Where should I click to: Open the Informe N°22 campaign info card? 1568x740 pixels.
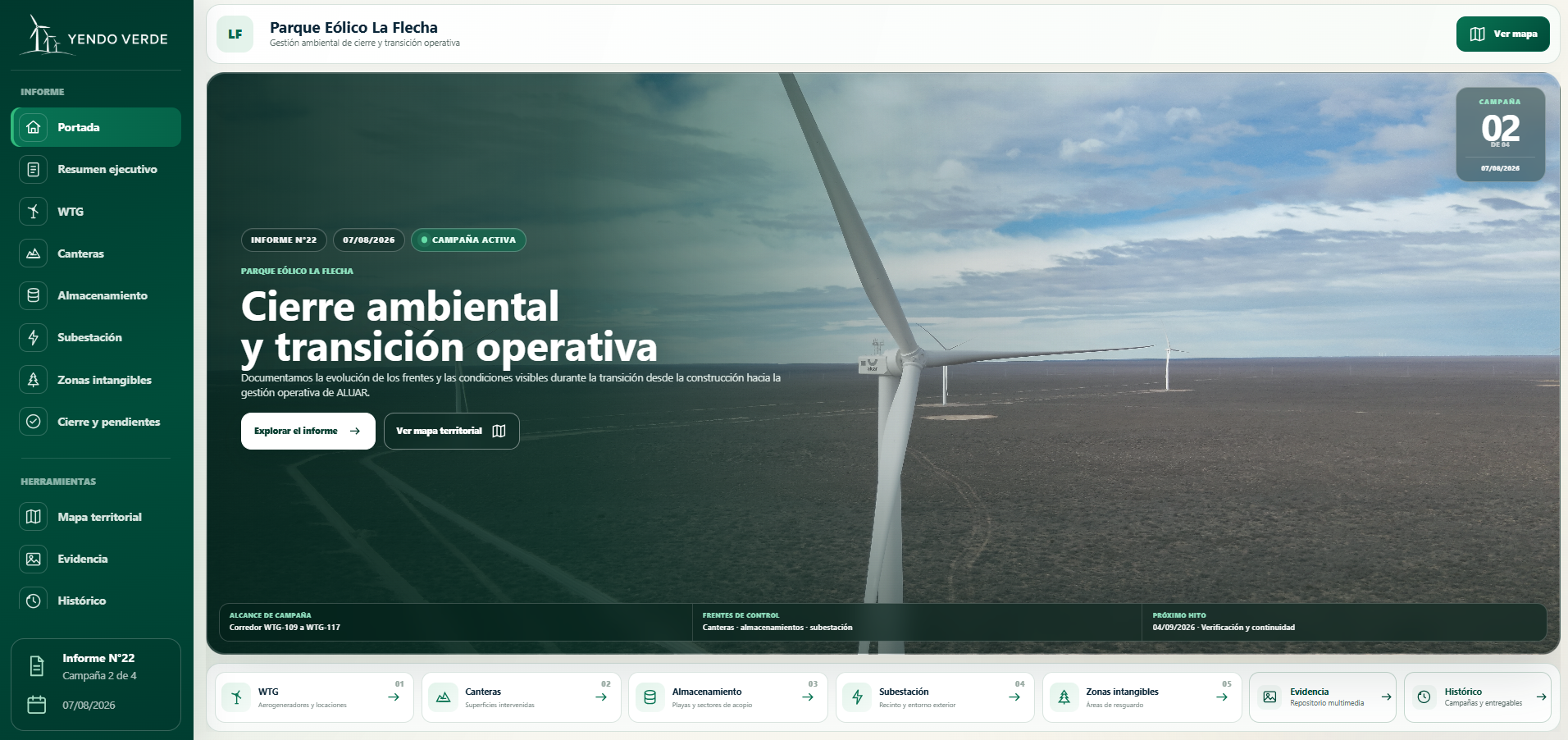coord(96,684)
